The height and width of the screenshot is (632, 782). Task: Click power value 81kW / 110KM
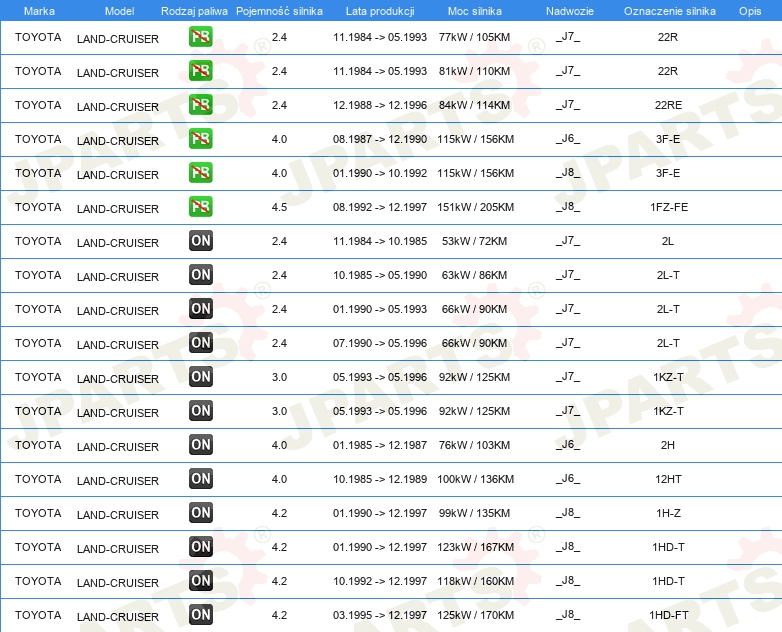coord(474,71)
